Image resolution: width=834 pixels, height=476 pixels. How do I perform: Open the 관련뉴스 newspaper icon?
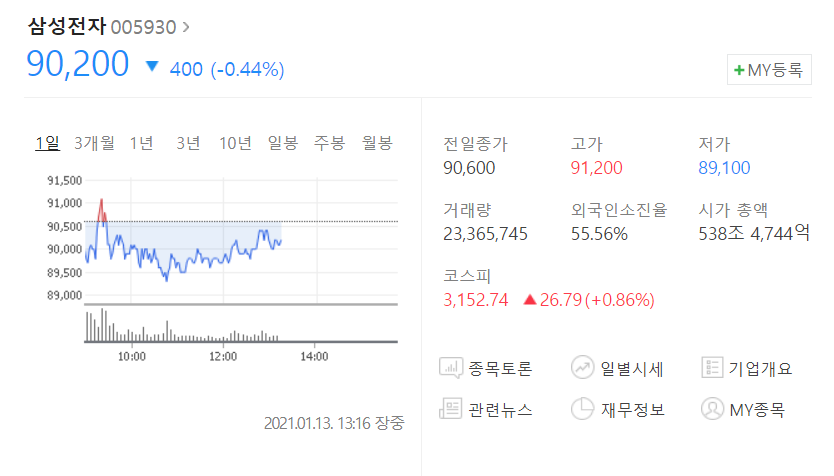click(x=450, y=408)
